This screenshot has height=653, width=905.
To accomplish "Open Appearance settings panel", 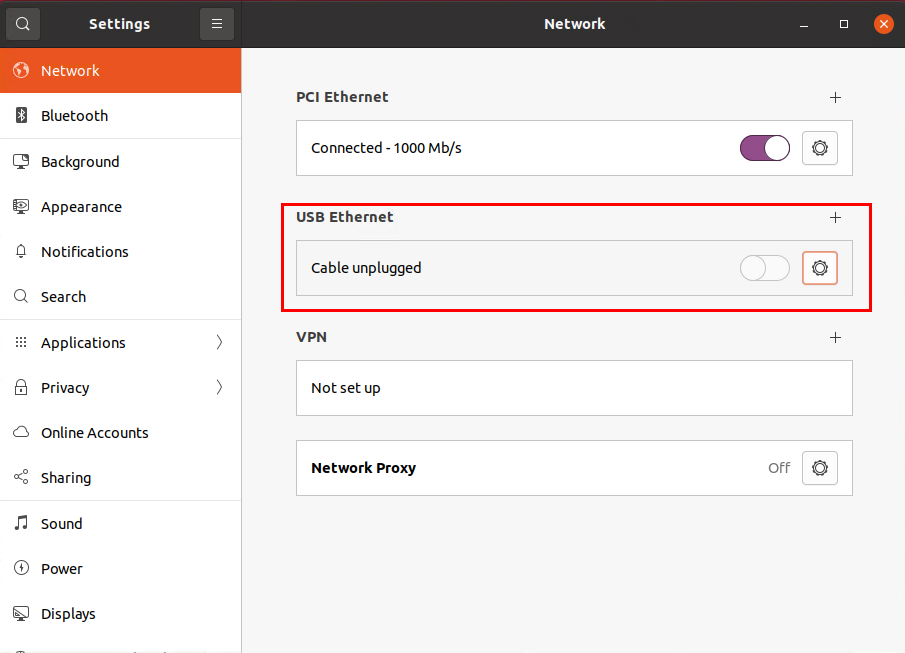I will click(x=121, y=207).
